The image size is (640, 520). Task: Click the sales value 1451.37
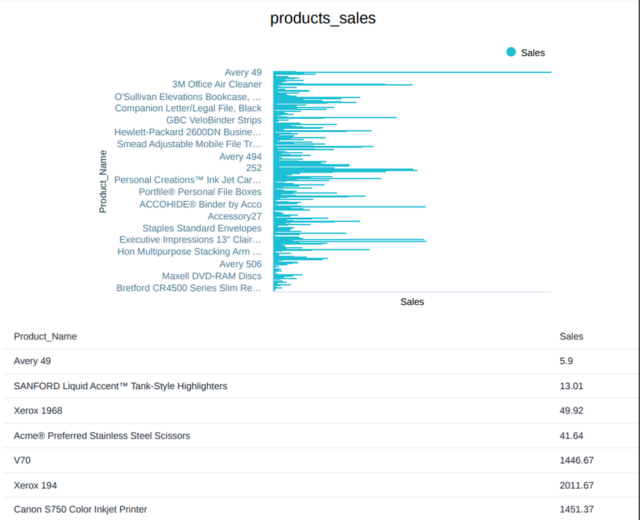[576, 509]
